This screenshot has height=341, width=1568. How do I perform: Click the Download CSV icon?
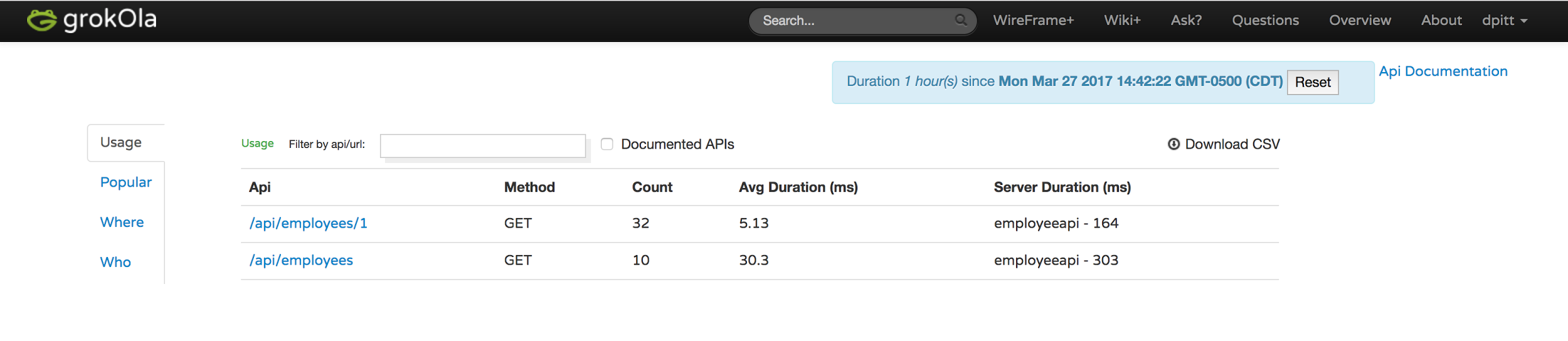tap(1173, 144)
